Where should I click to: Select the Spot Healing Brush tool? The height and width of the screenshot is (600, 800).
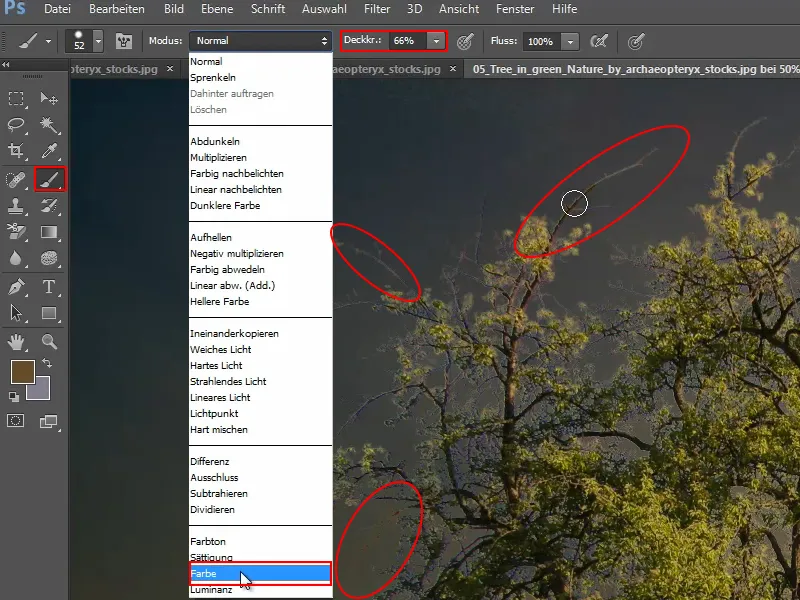[16, 180]
